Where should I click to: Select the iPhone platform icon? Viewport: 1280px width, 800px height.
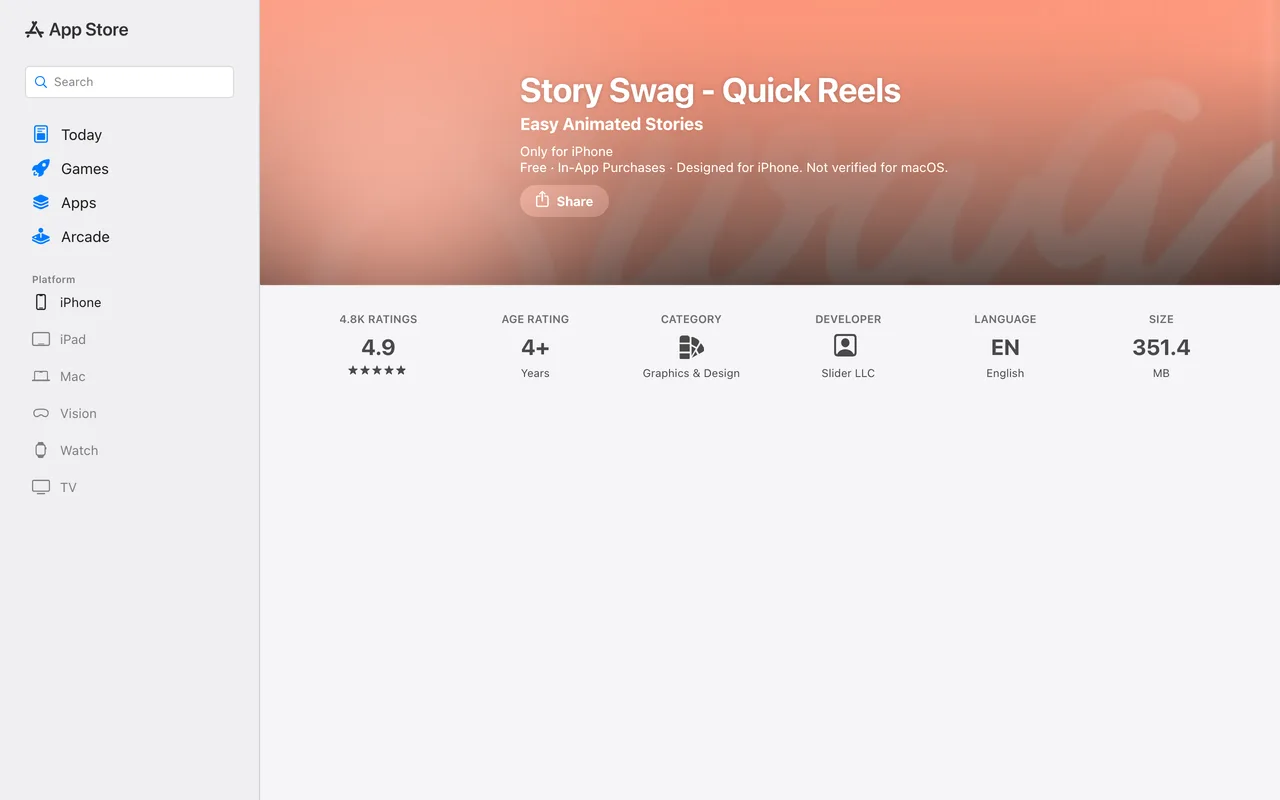coord(41,302)
